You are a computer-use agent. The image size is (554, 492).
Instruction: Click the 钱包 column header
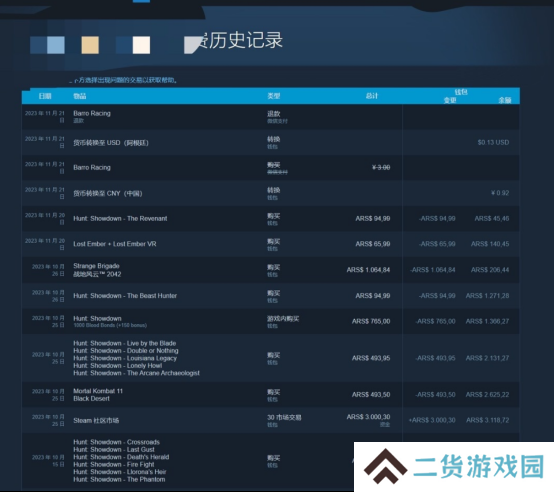pos(461,92)
